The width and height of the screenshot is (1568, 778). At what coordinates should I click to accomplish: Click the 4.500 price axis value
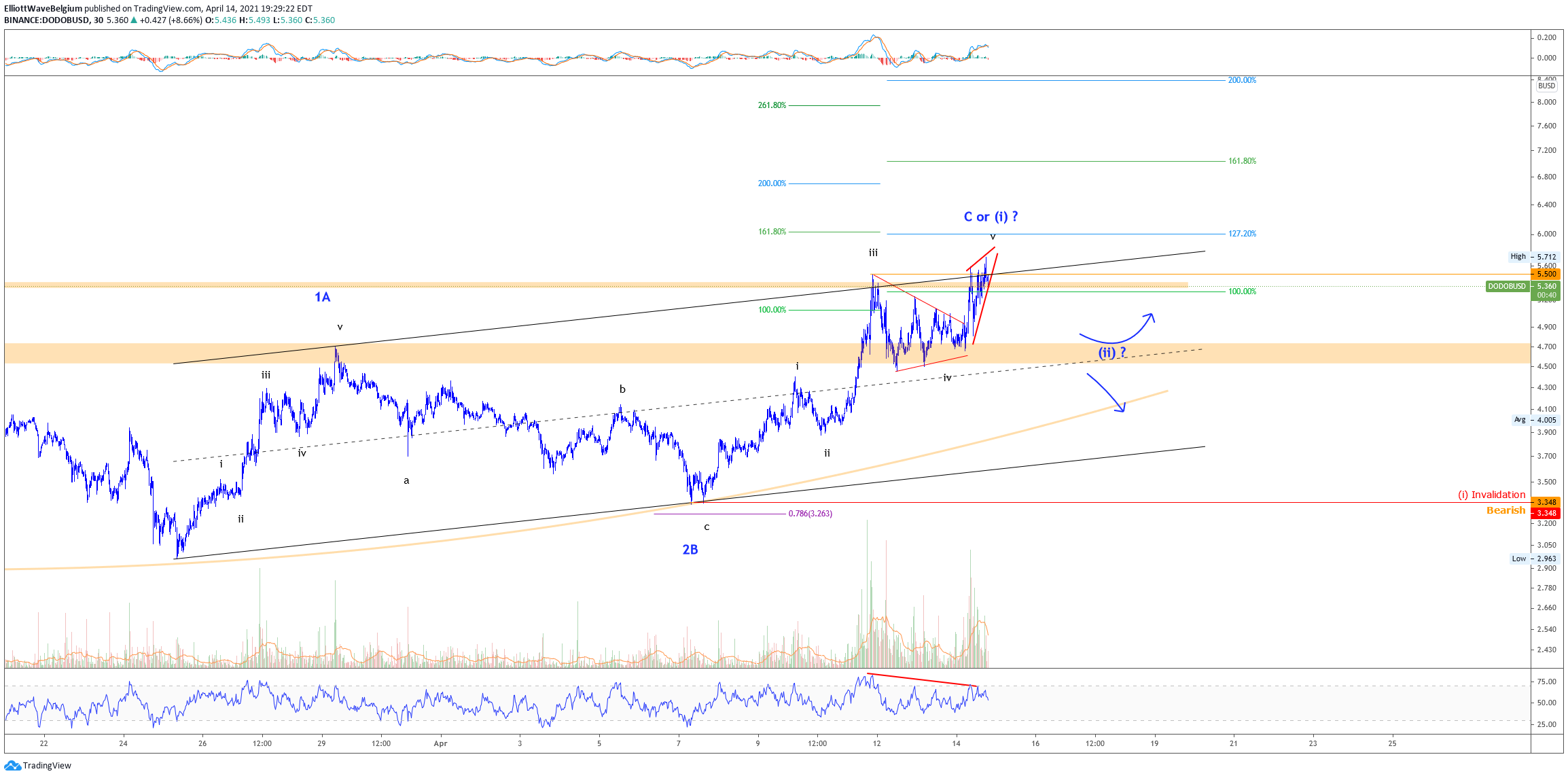[1546, 366]
